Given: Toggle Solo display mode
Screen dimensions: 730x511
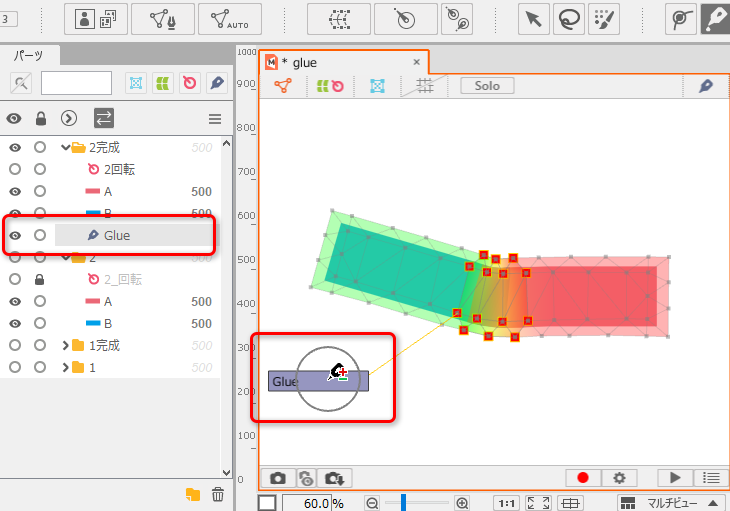Looking at the screenshot, I should pos(487,86).
